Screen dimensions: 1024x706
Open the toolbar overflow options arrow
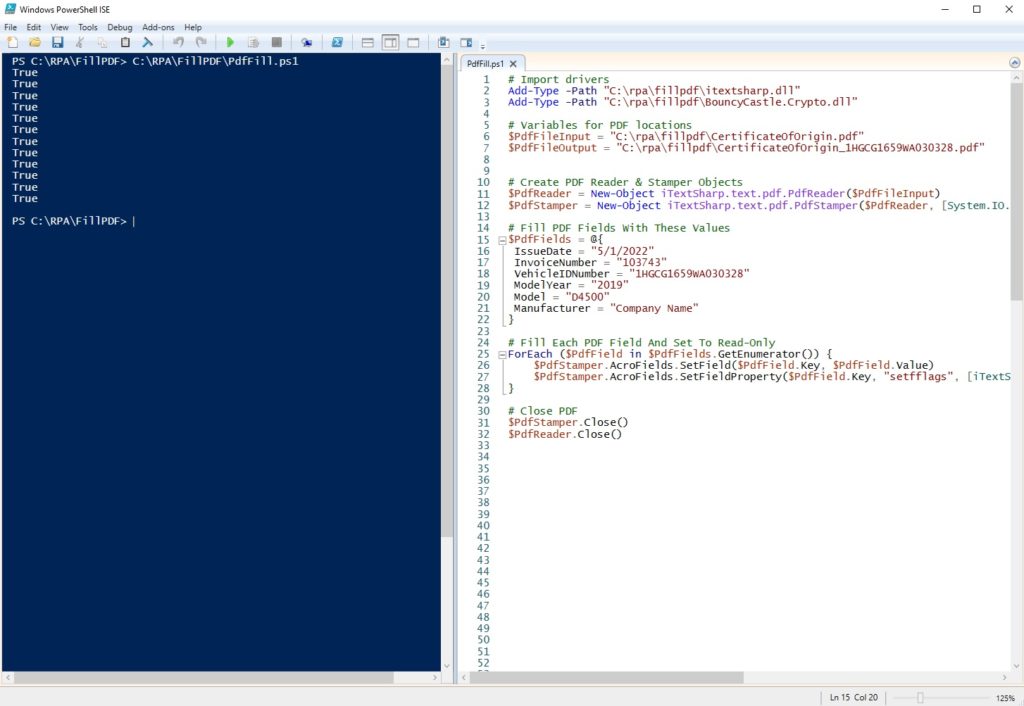[483, 46]
